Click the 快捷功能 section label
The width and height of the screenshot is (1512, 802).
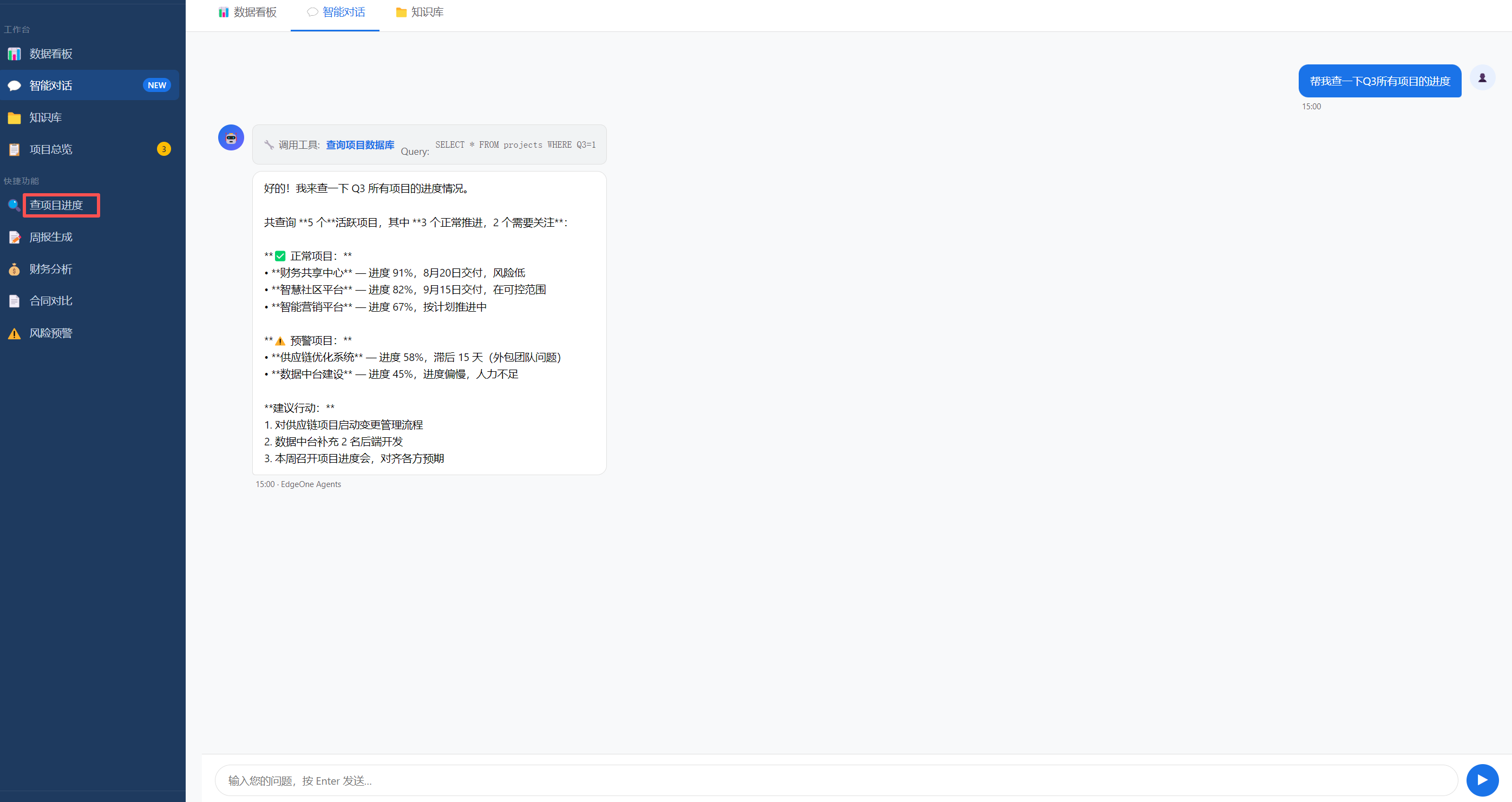click(x=21, y=181)
